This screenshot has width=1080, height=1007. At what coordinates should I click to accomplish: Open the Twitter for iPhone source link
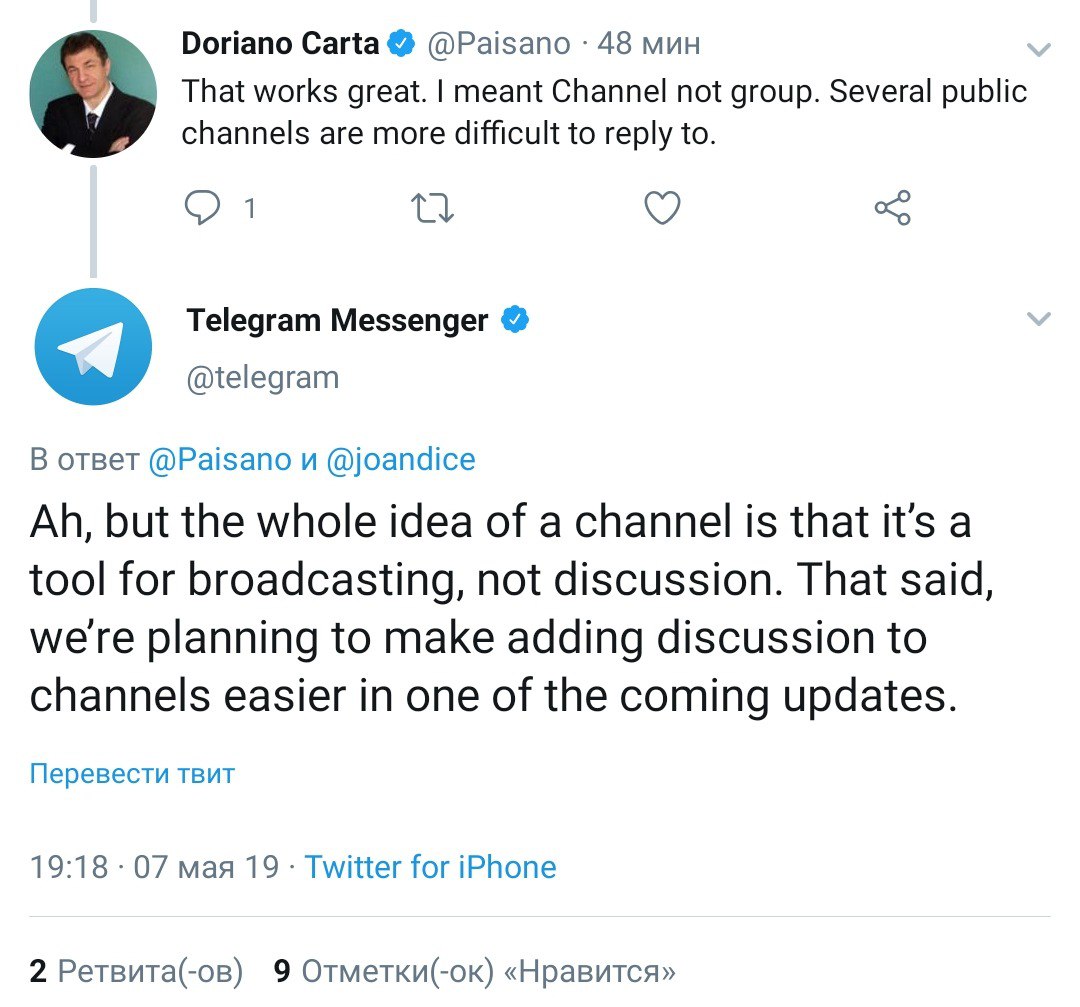pos(430,866)
